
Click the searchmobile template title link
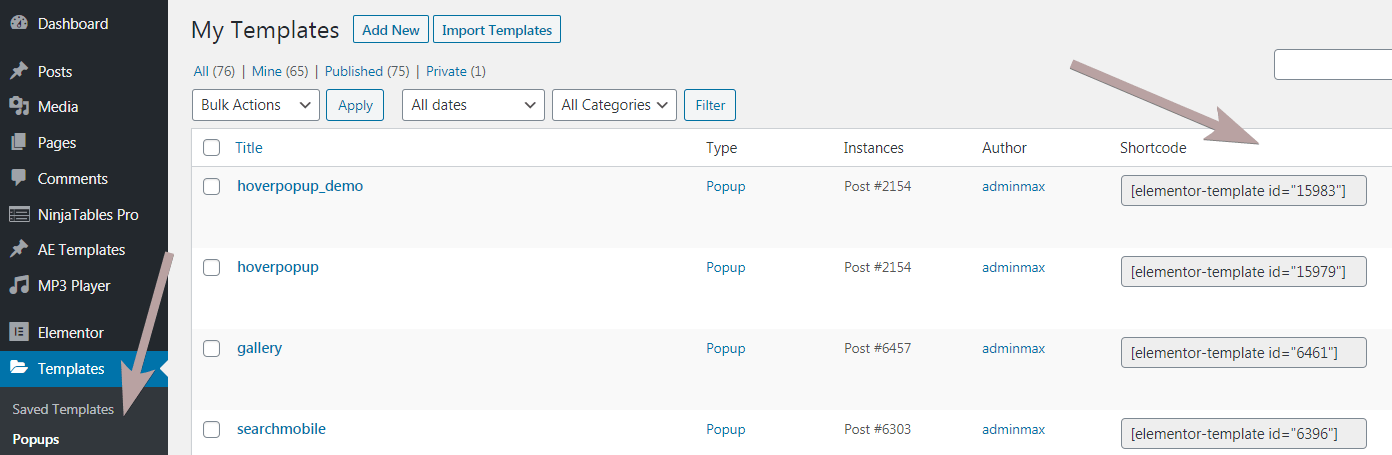(x=281, y=429)
